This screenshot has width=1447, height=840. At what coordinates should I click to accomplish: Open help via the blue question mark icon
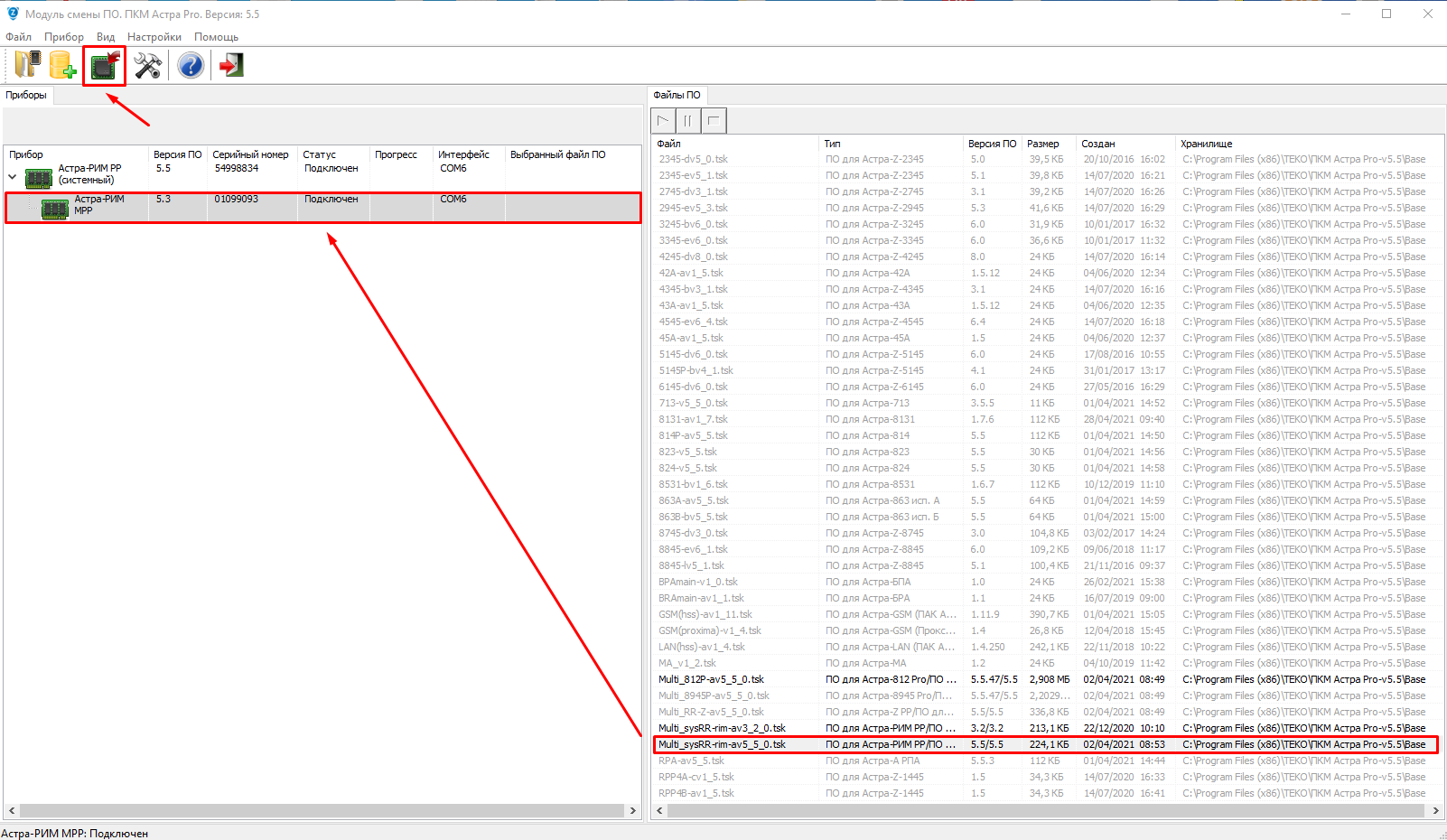click(x=191, y=65)
